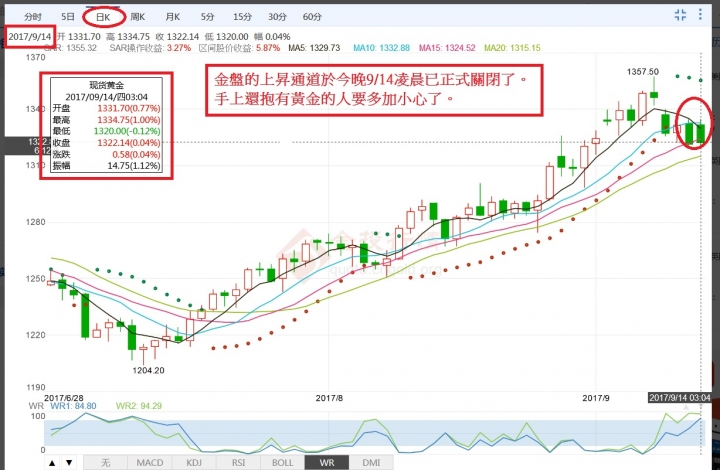Show the DMI indicator
Image resolution: width=720 pixels, height=470 pixels.
pos(371,463)
